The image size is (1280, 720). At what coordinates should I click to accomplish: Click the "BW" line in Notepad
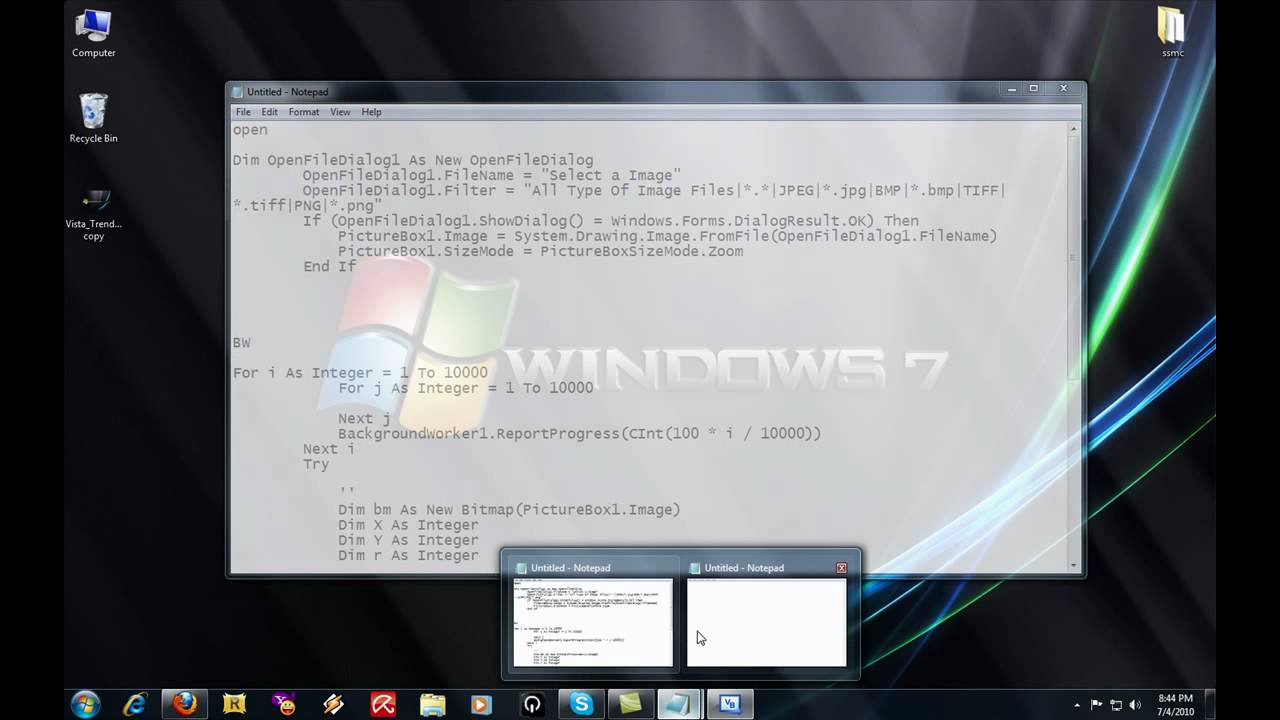(x=242, y=342)
